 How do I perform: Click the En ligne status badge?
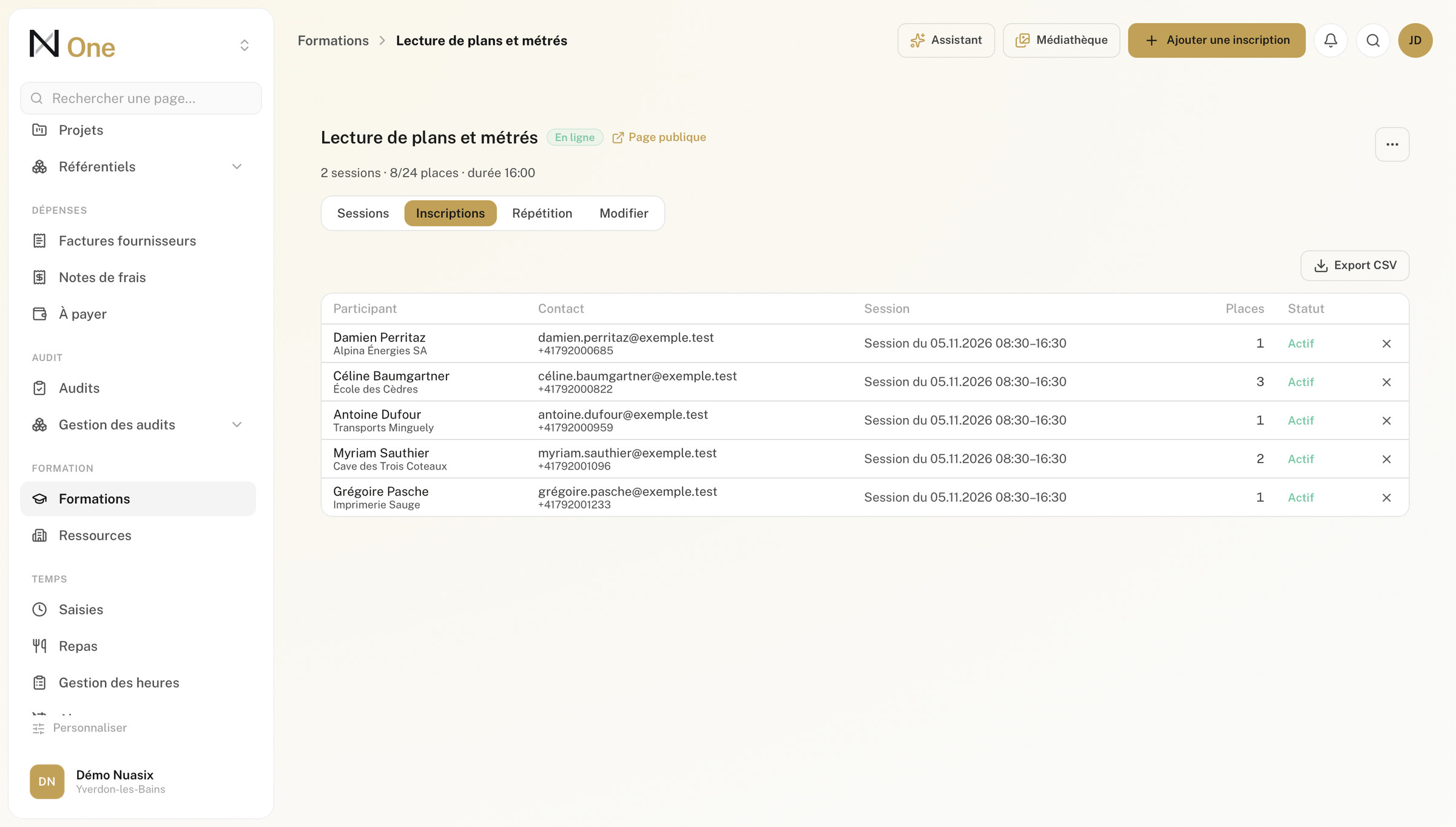pos(575,138)
